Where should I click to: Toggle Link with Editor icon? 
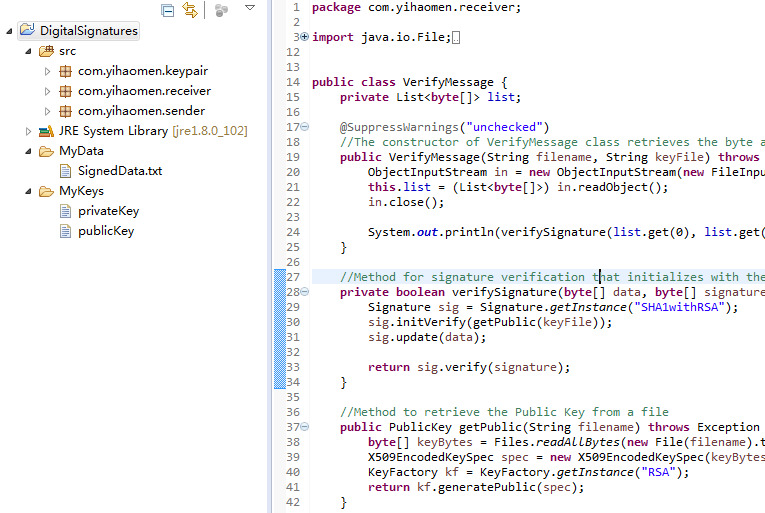click(190, 10)
